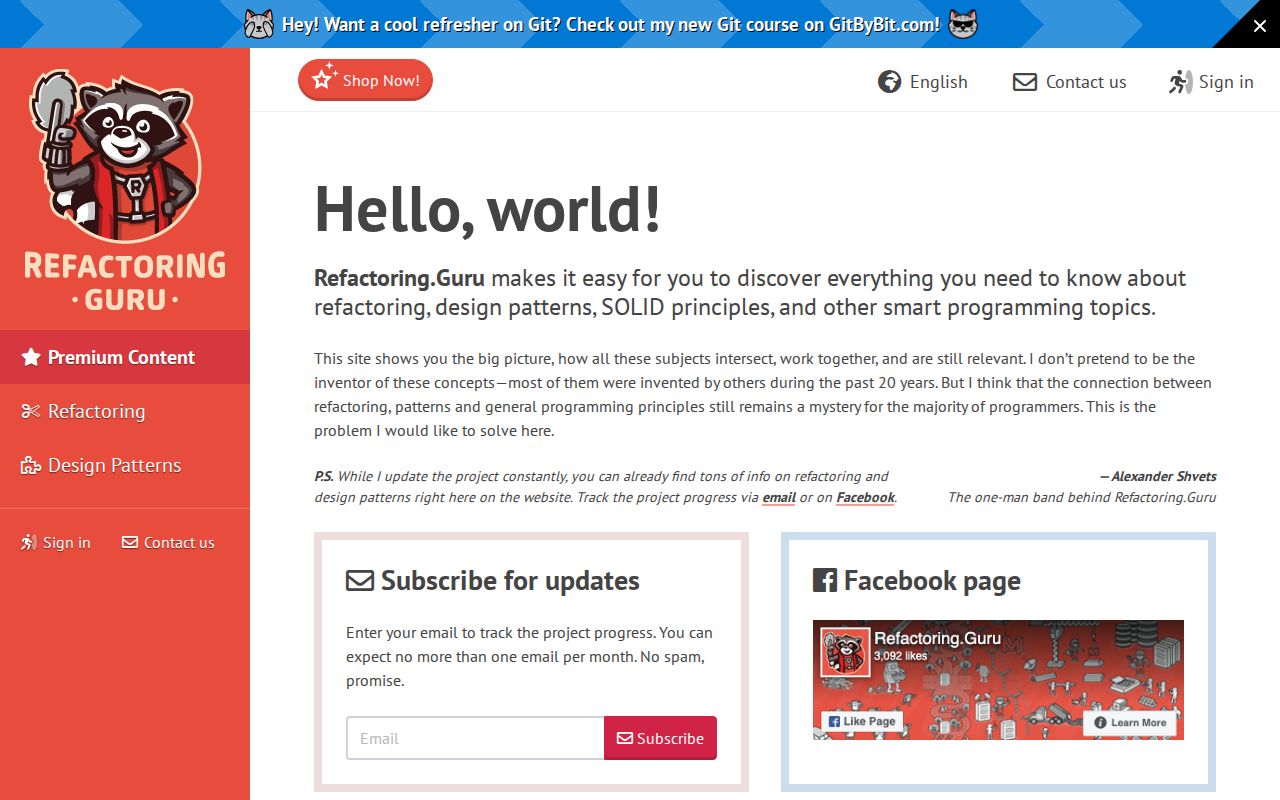Click the sidebar Sign in person icon

point(27,541)
